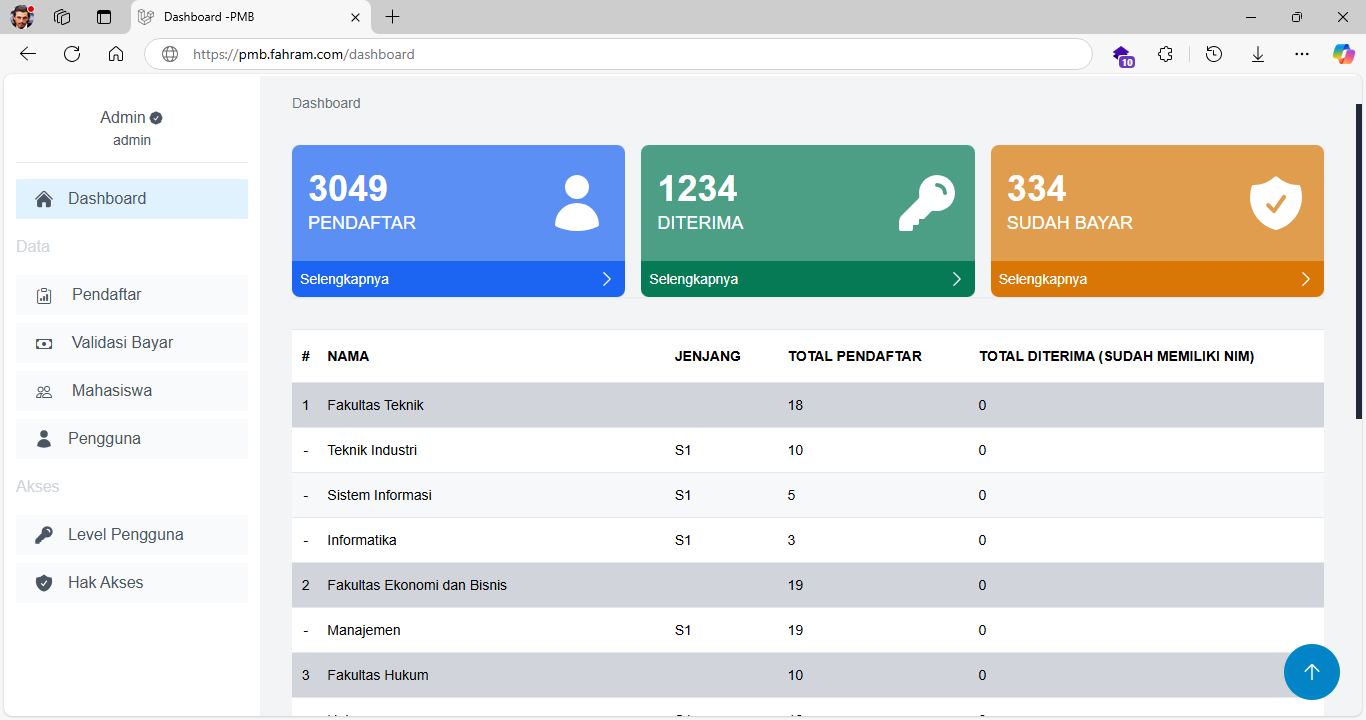Expand Selengkapnya arrow on Pendaftar card
Image resolution: width=1366 pixels, height=720 pixels.
tap(606, 279)
